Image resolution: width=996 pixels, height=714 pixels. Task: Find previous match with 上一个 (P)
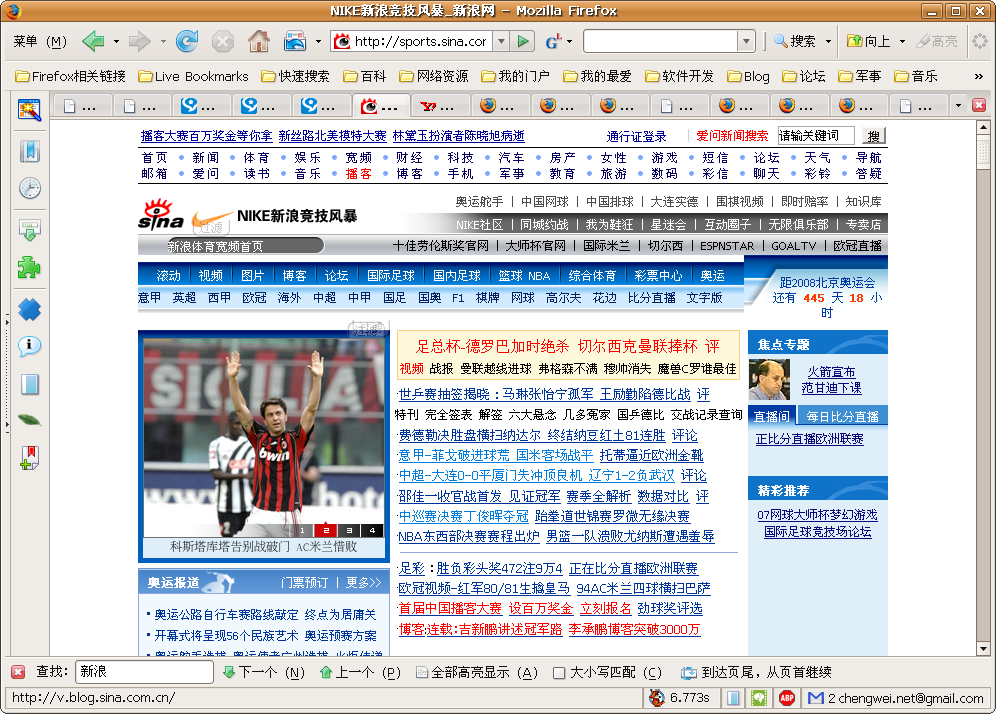pyautogui.click(x=360, y=673)
